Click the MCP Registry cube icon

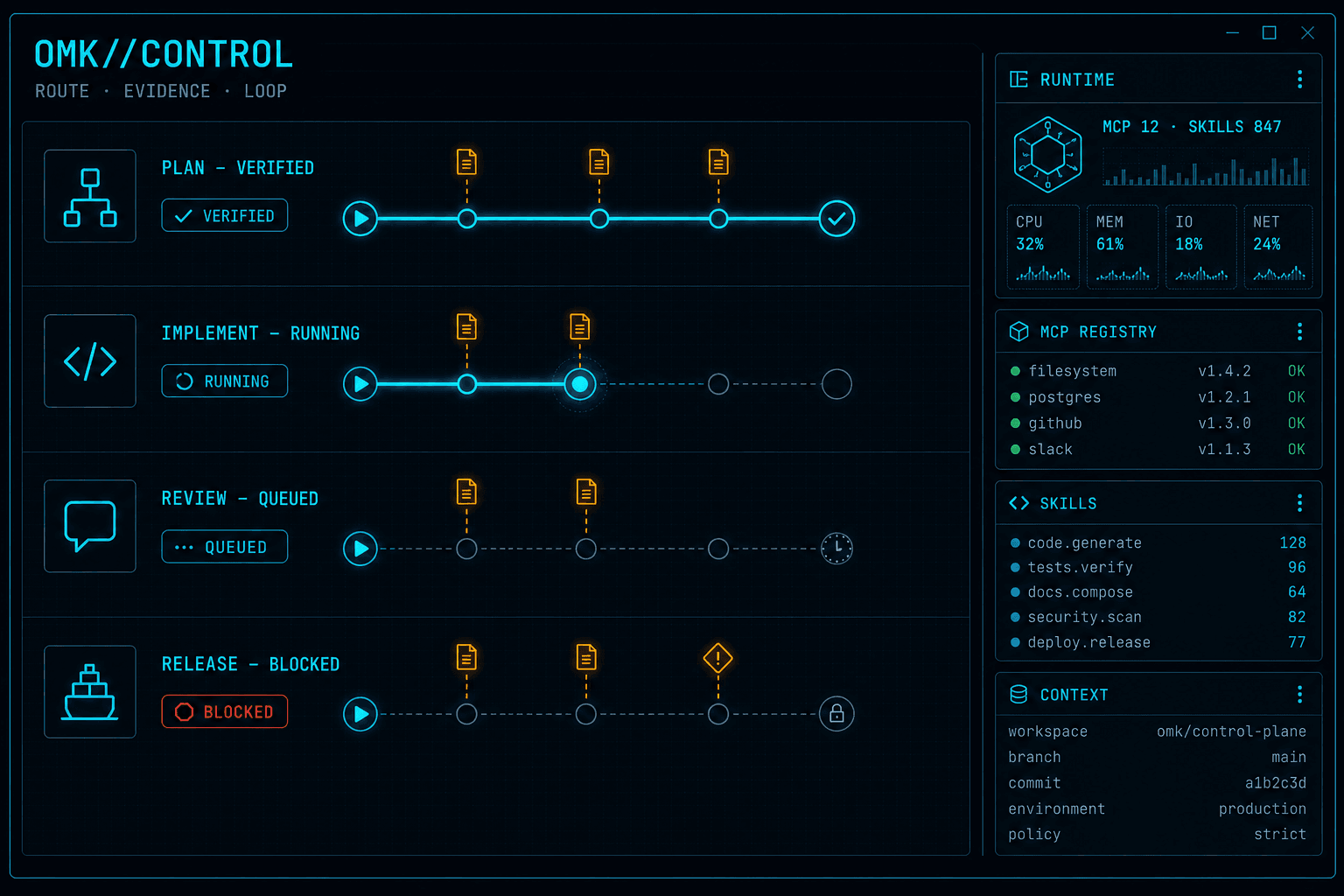pyautogui.click(x=1019, y=332)
